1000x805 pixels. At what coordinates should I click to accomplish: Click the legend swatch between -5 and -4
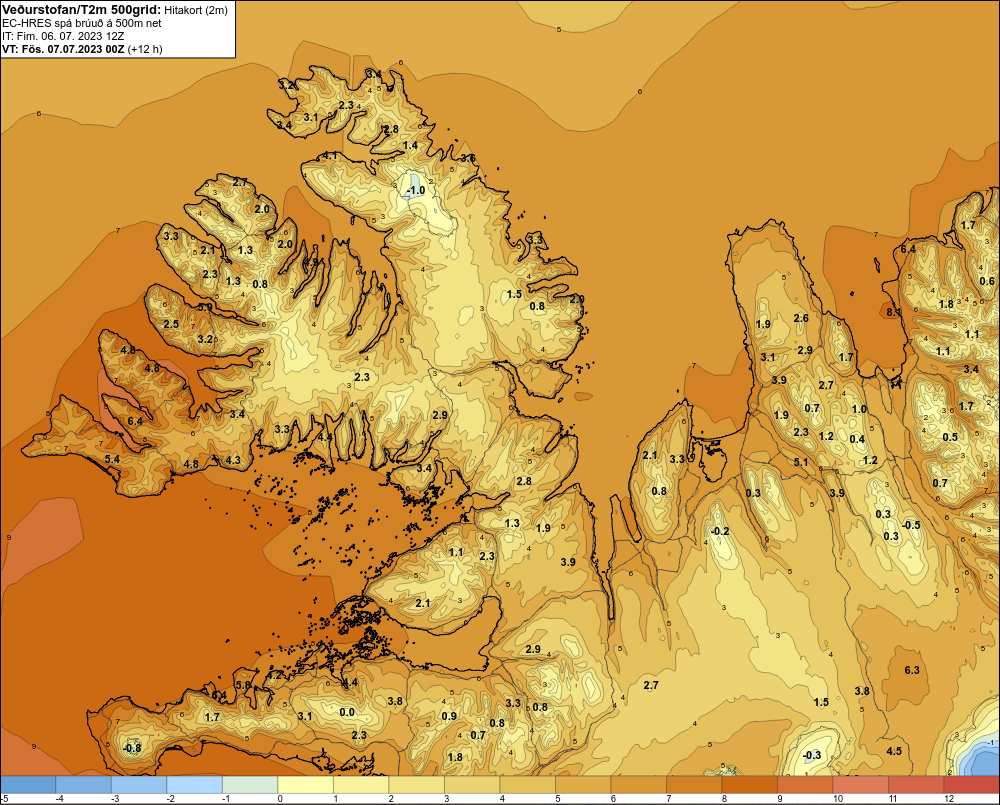28,785
